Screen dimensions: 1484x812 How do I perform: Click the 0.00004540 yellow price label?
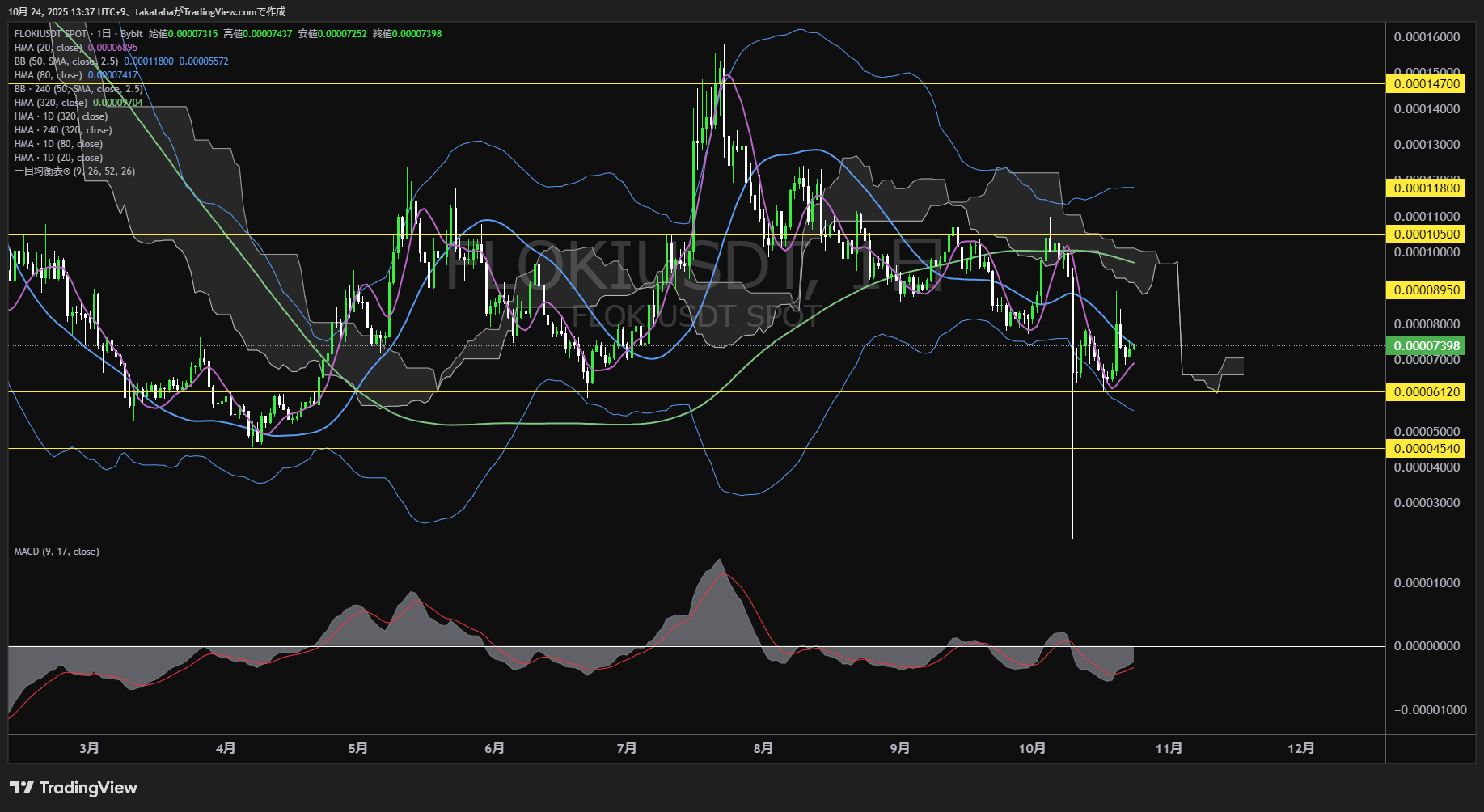click(x=1427, y=449)
